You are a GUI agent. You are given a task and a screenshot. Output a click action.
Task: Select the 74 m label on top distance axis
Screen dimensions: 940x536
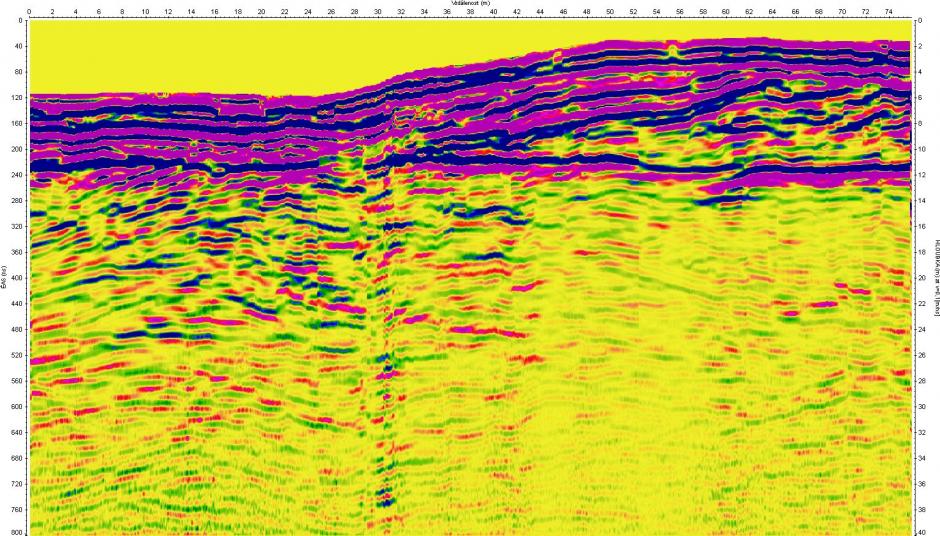[x=888, y=12]
